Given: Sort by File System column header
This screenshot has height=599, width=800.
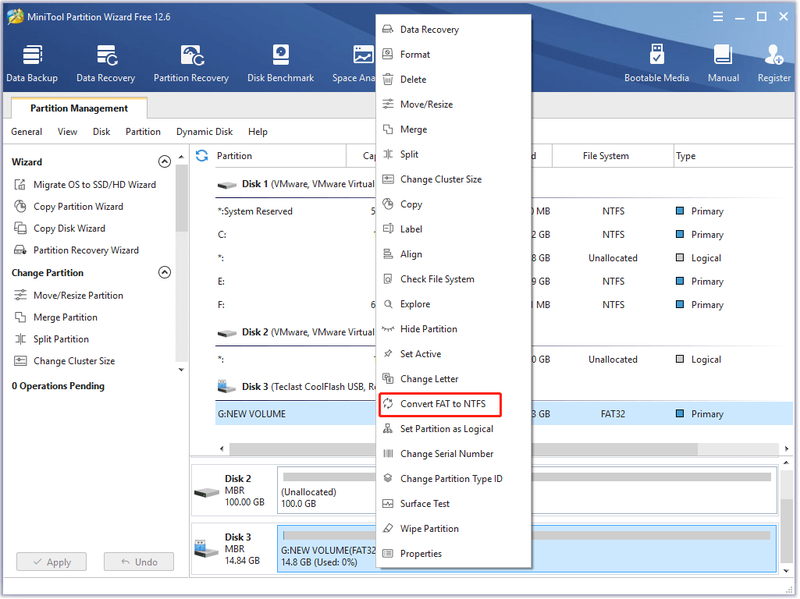Looking at the screenshot, I should pyautogui.click(x=612, y=156).
